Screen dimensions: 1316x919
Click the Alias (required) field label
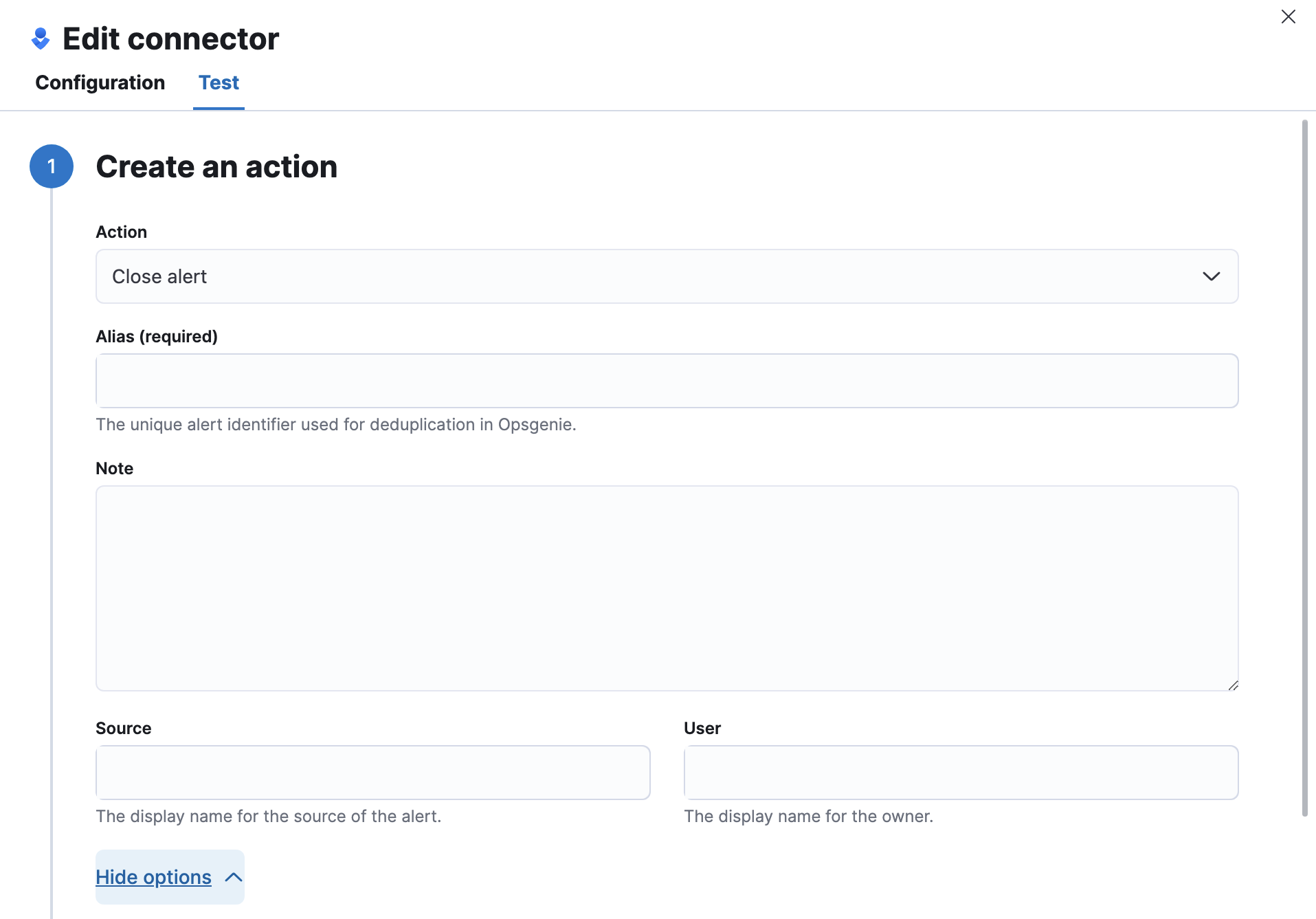(157, 336)
